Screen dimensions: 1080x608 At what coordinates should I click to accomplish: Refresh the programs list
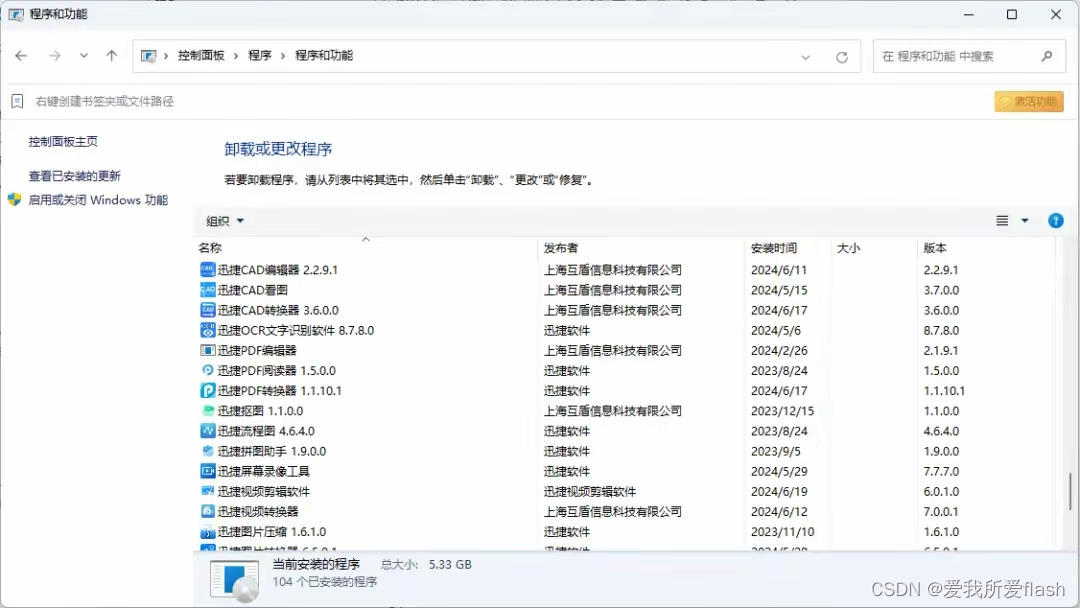point(842,57)
